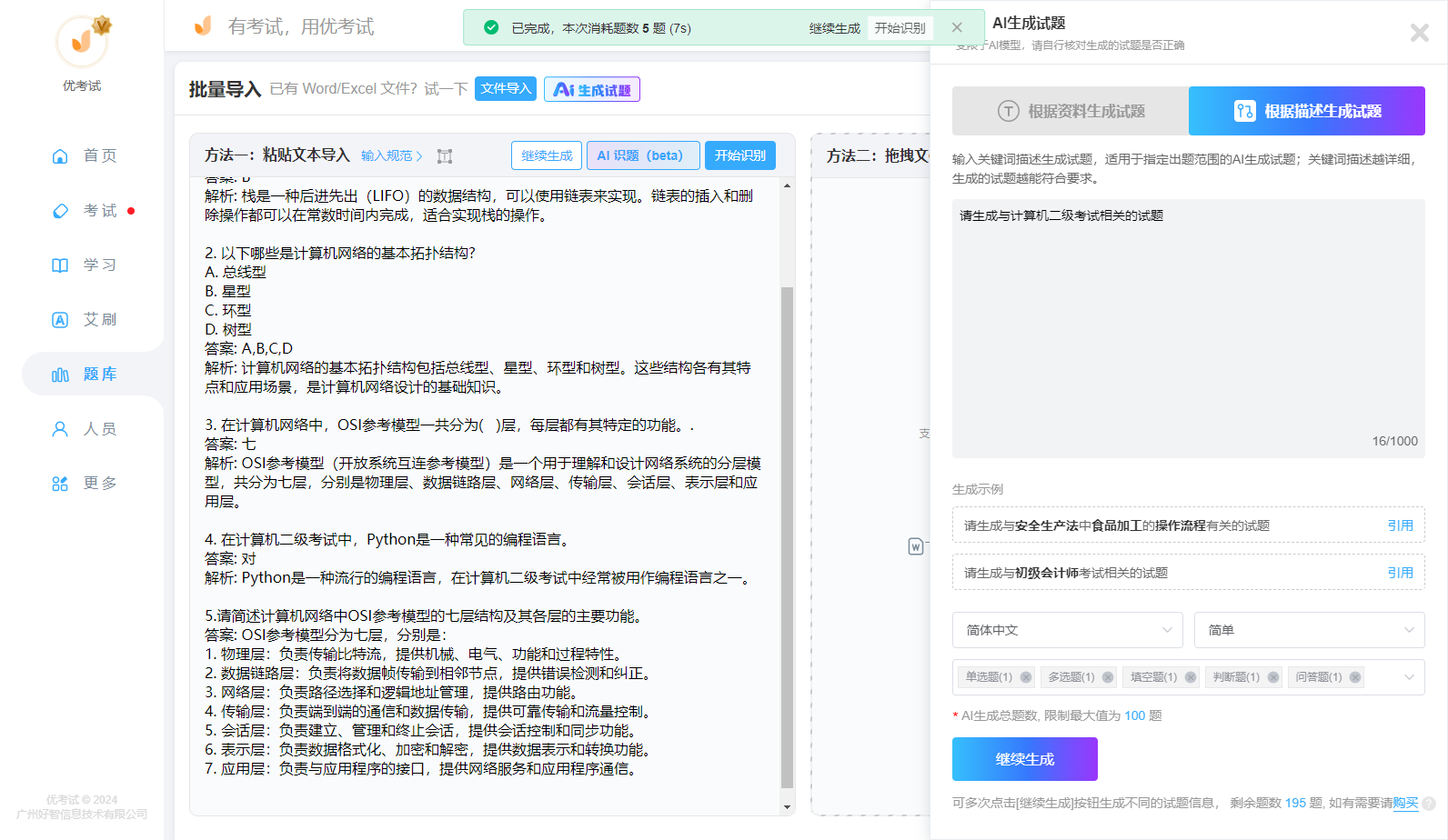1448x840 pixels.
Task: Close the AI生成试题 side panel
Action: click(x=1419, y=33)
